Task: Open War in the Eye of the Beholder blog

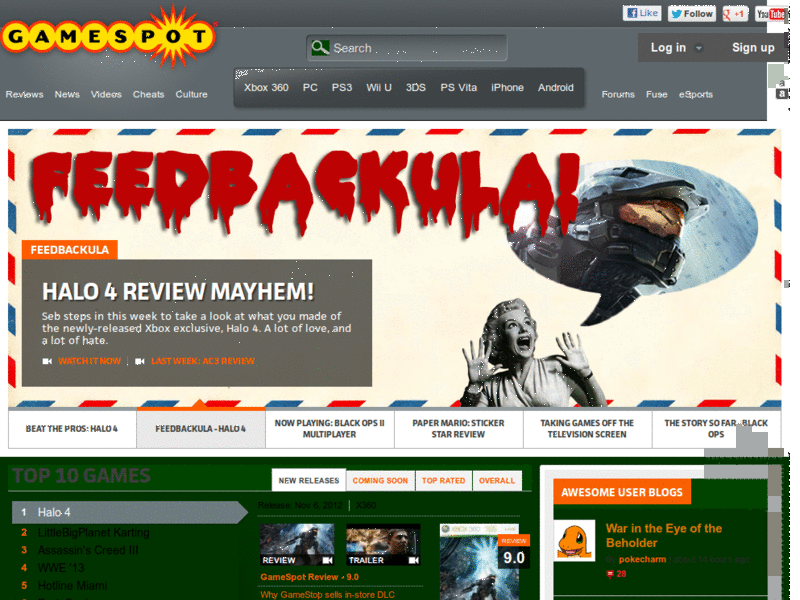Action: 664,535
